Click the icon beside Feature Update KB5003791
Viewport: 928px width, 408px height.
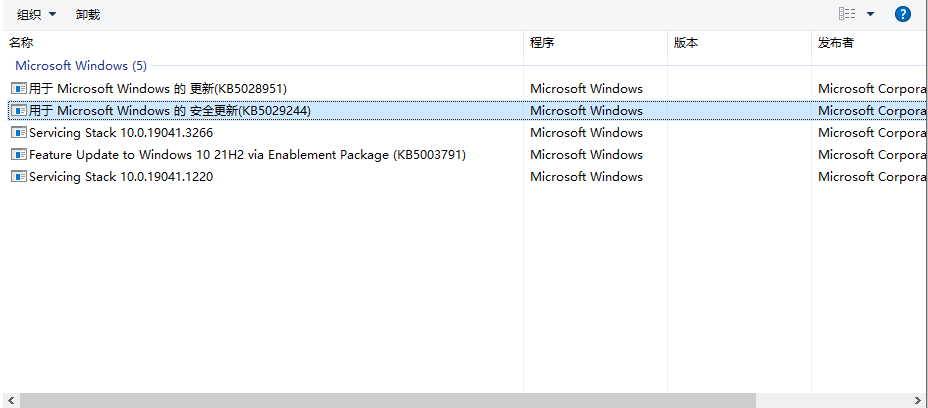[x=18, y=155]
